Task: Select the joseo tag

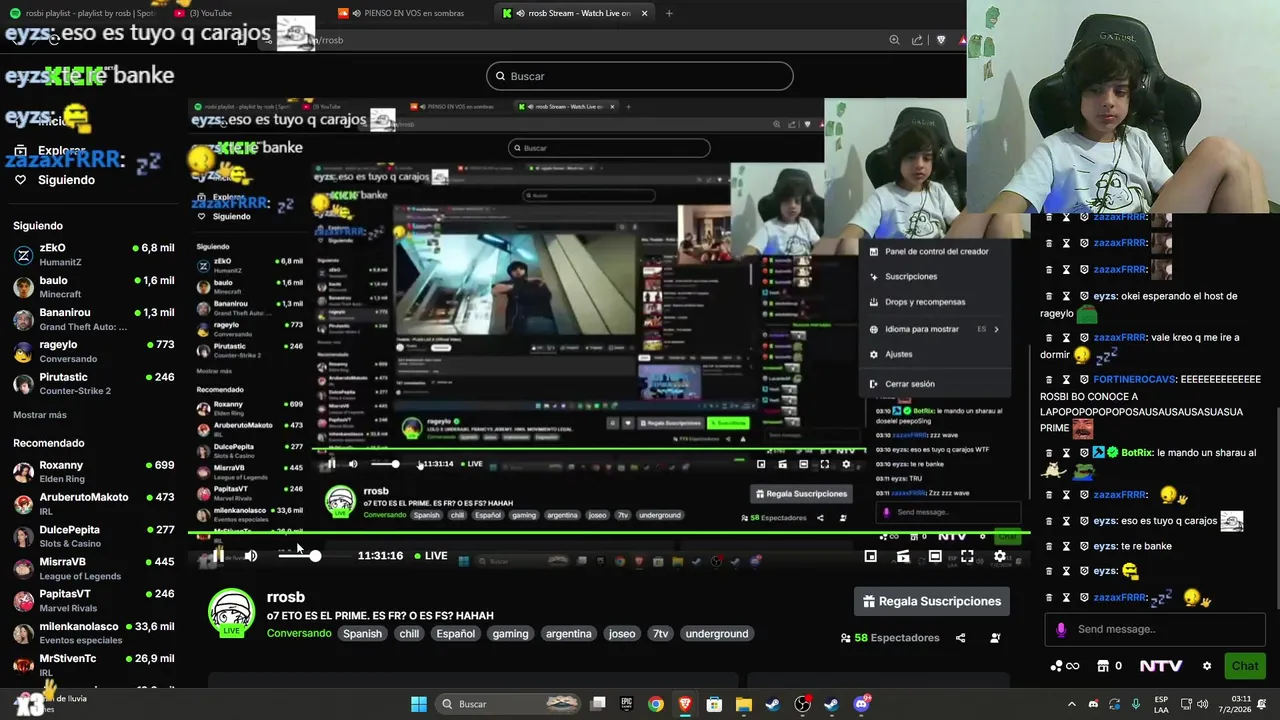Action: point(622,634)
